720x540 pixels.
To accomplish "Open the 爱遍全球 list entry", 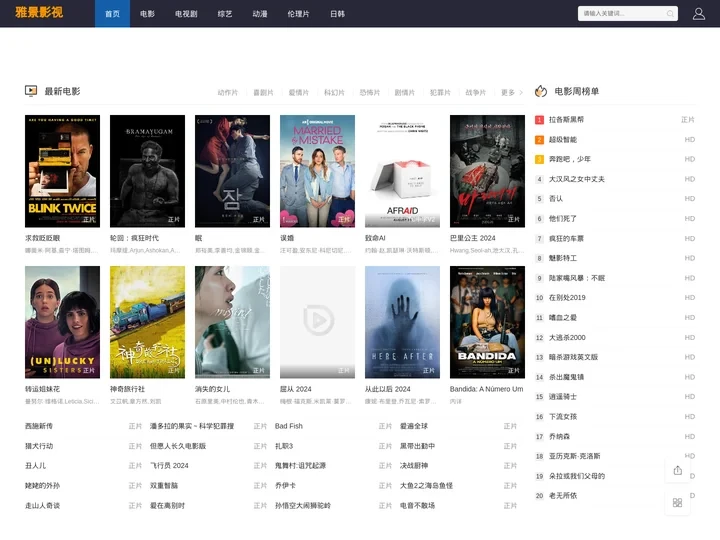I will [x=414, y=426].
